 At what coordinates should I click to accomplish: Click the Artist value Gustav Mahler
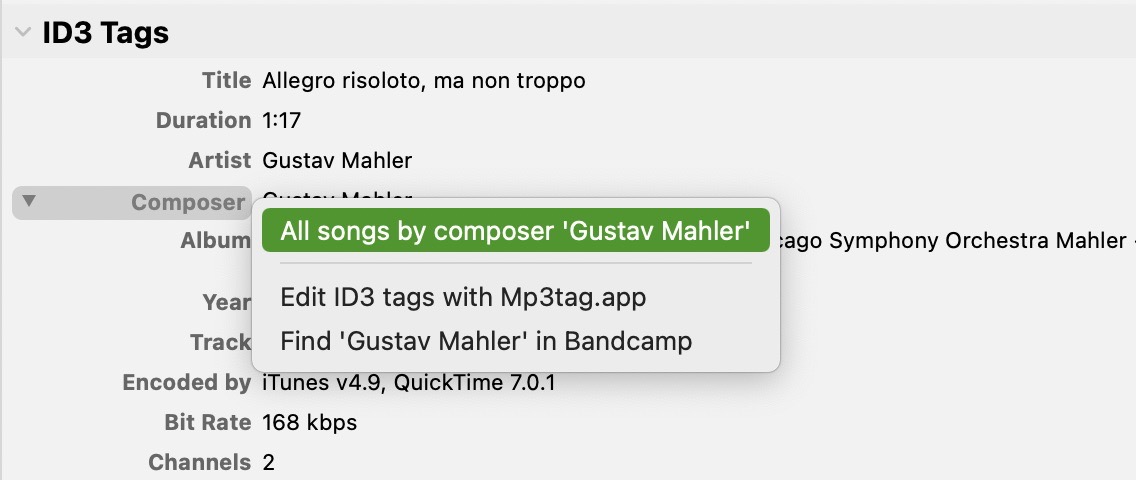click(337, 160)
